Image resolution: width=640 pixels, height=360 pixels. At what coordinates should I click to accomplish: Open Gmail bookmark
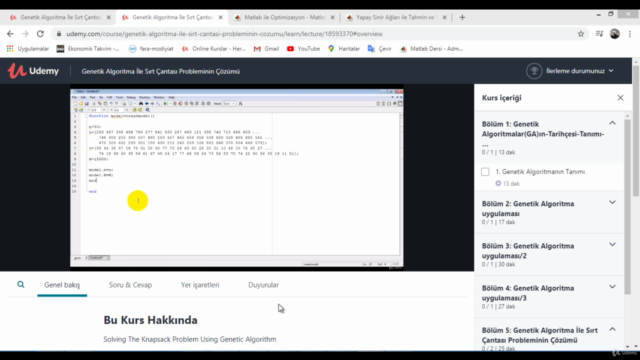click(266, 49)
